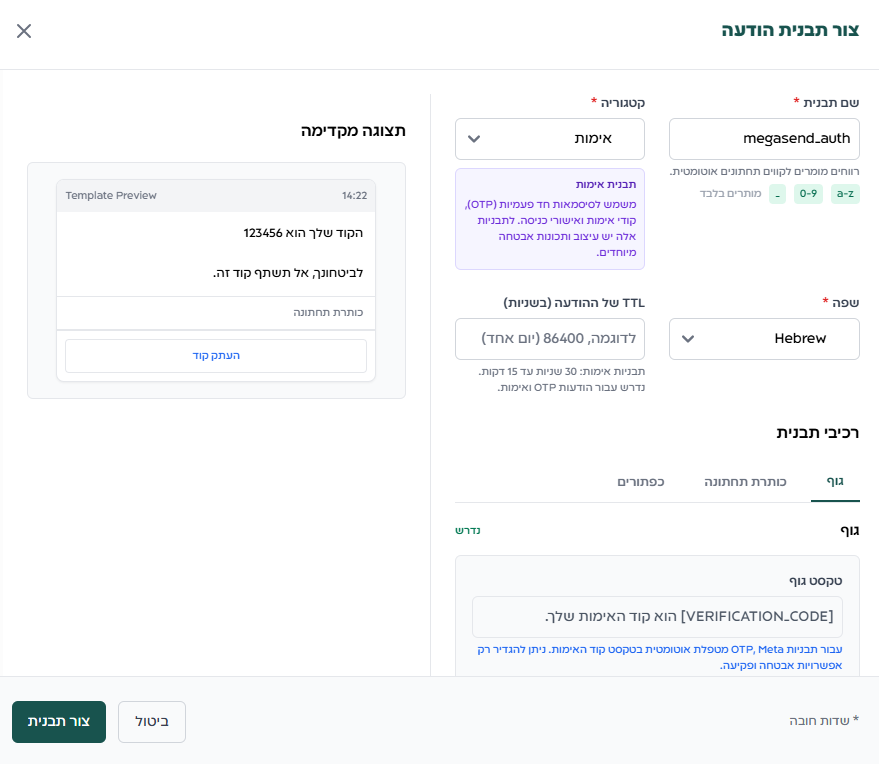Click chevron arrow in Hebrew language dropdown
The image size is (879, 764).
pos(688,339)
